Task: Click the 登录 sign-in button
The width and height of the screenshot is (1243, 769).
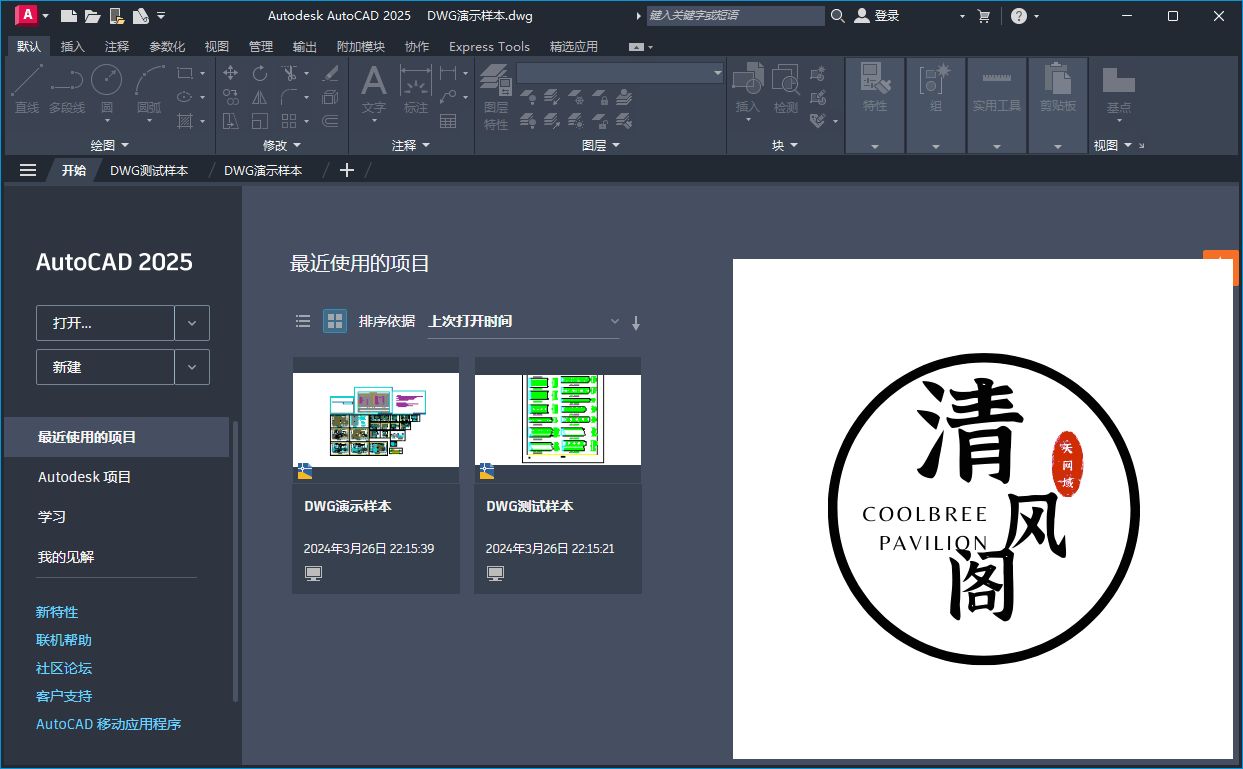Action: point(876,16)
